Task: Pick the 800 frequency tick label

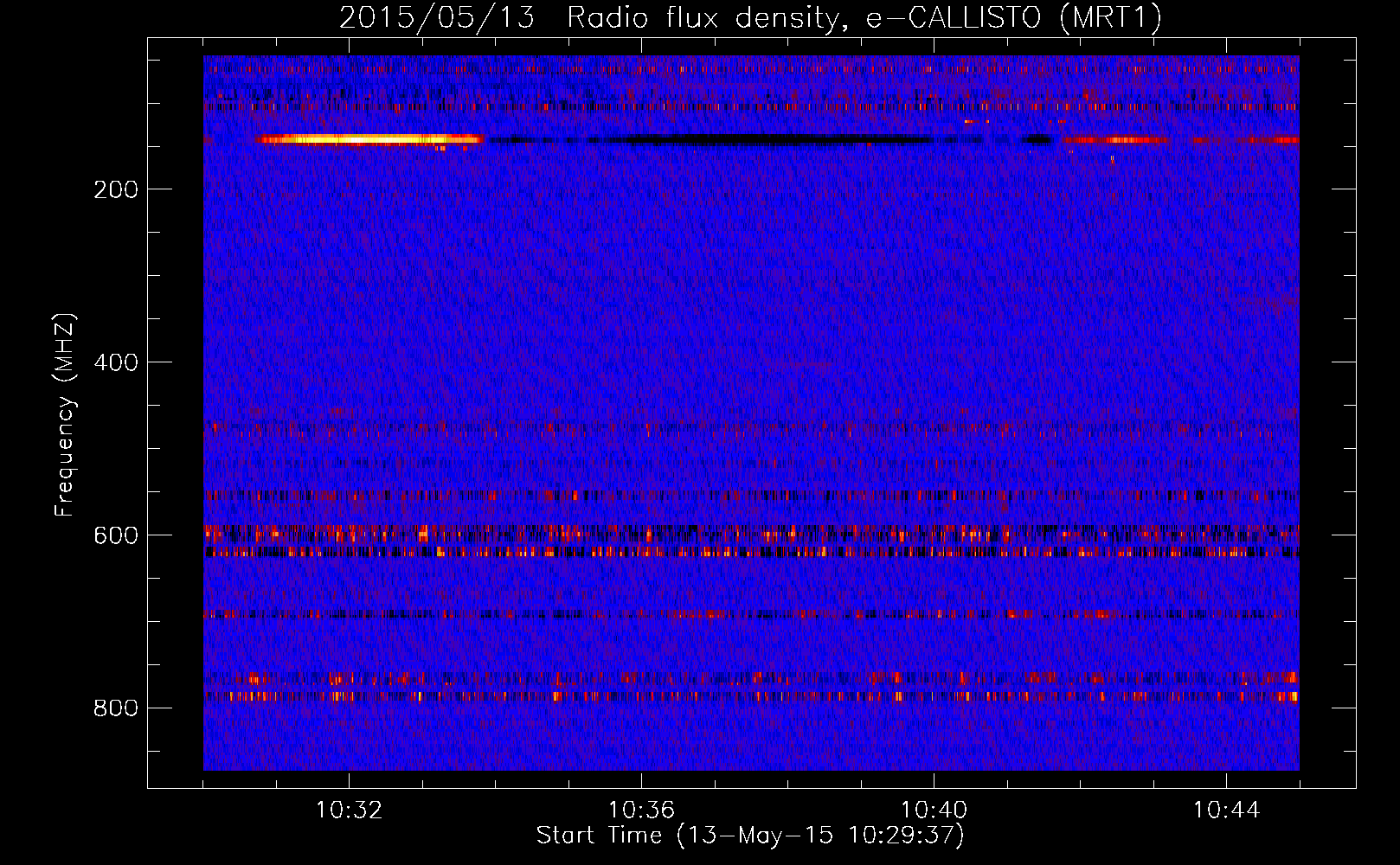Action: point(116,708)
